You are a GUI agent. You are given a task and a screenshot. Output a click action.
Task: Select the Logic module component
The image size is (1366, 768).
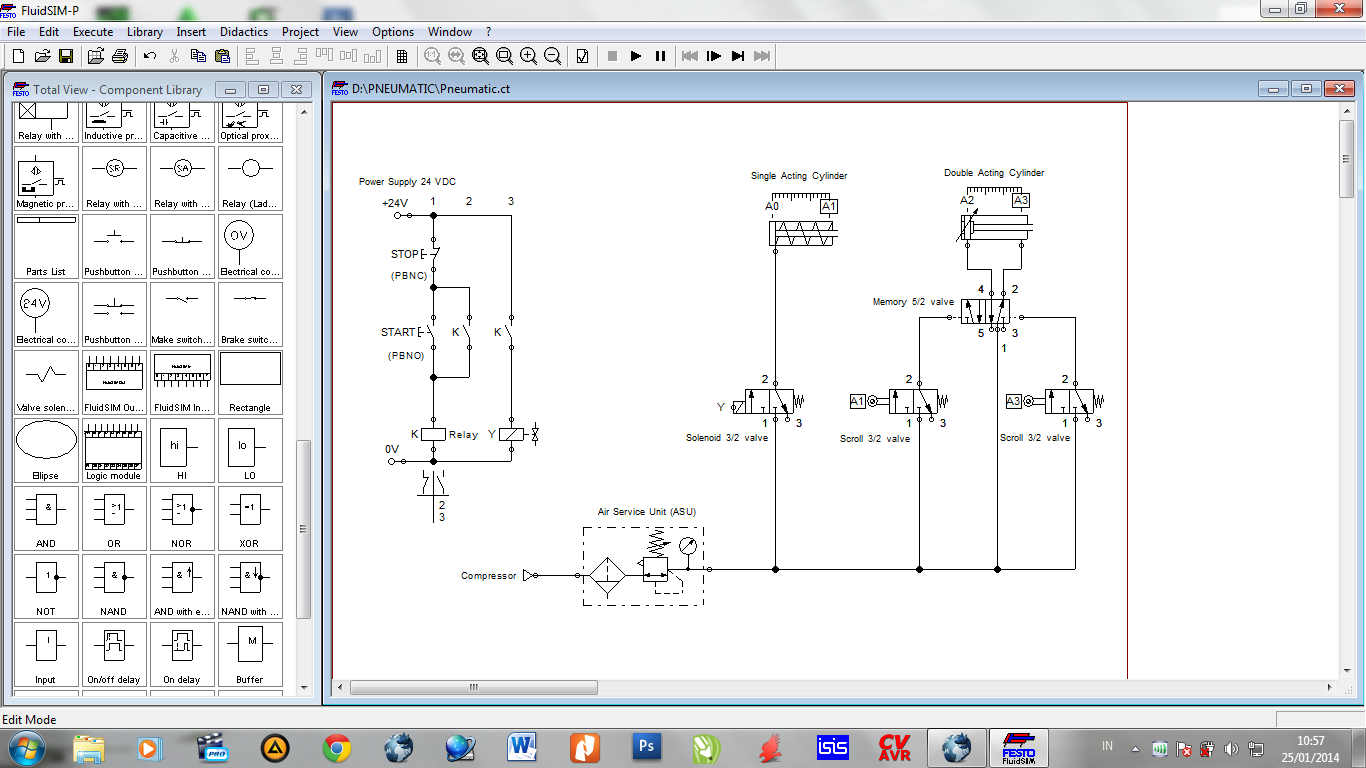(113, 450)
